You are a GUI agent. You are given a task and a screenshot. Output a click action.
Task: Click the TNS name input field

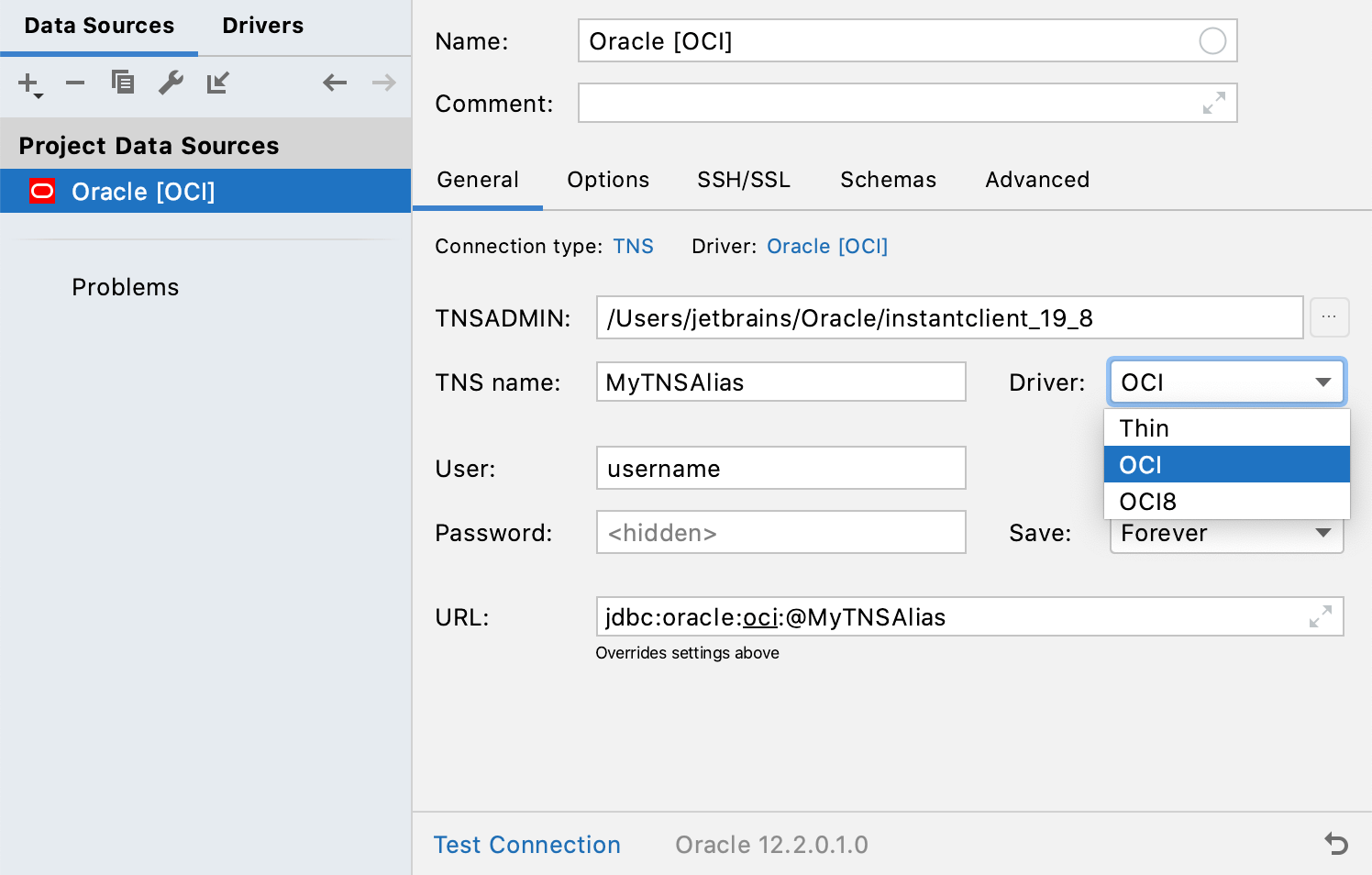[x=780, y=382]
